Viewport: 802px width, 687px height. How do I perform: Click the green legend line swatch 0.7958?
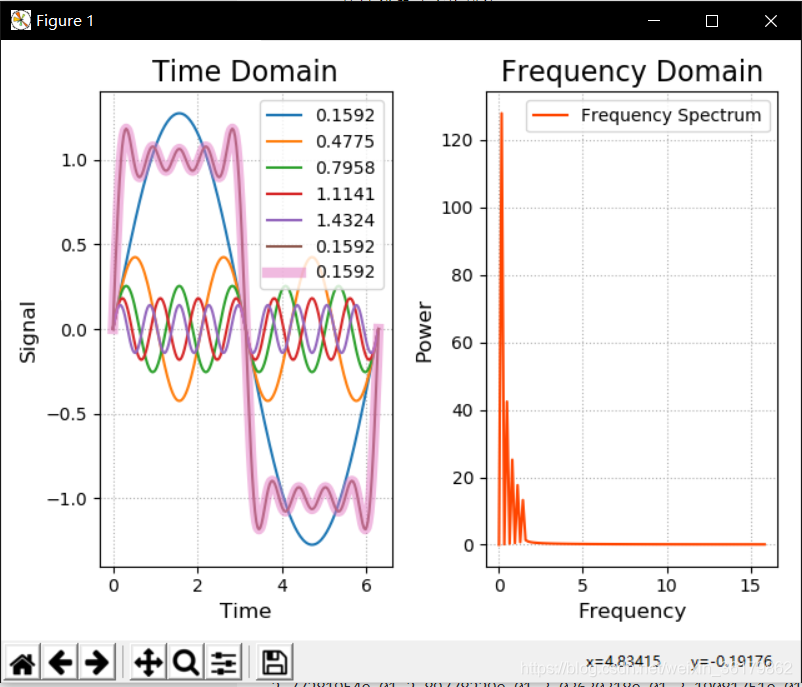(284, 168)
